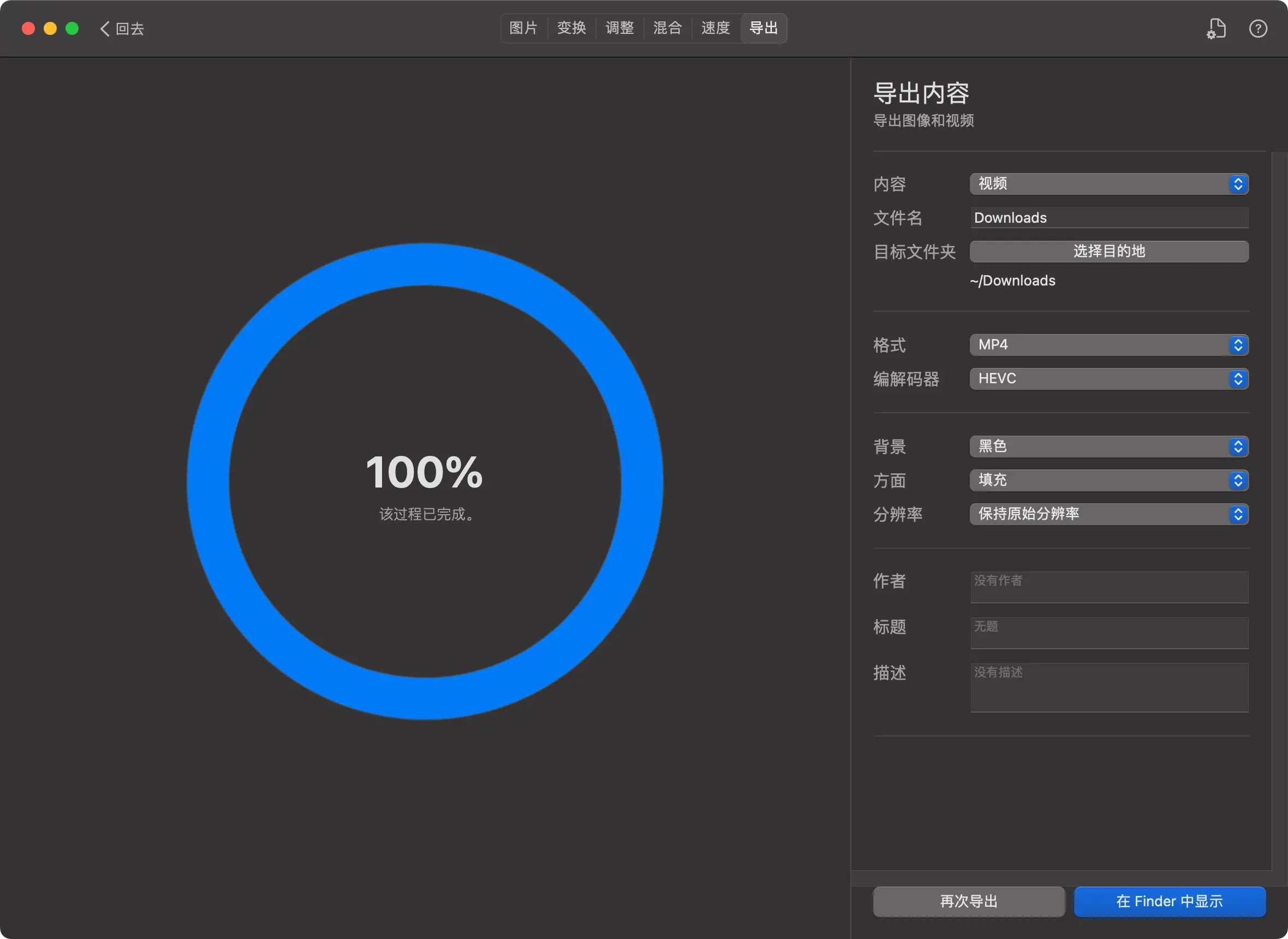Expand the 分辨率 dropdown

1108,514
